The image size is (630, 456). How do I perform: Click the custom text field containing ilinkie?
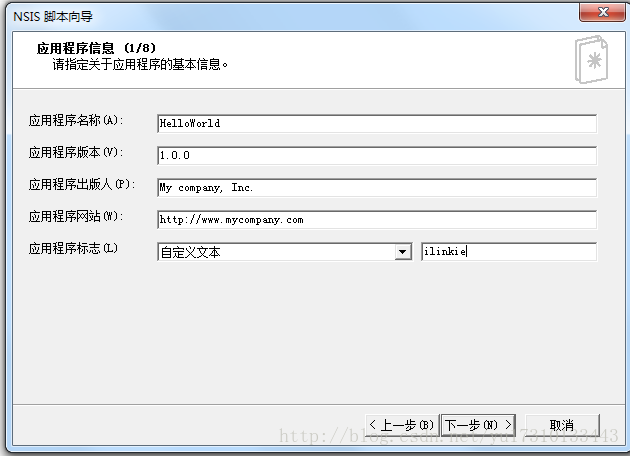[x=509, y=252]
